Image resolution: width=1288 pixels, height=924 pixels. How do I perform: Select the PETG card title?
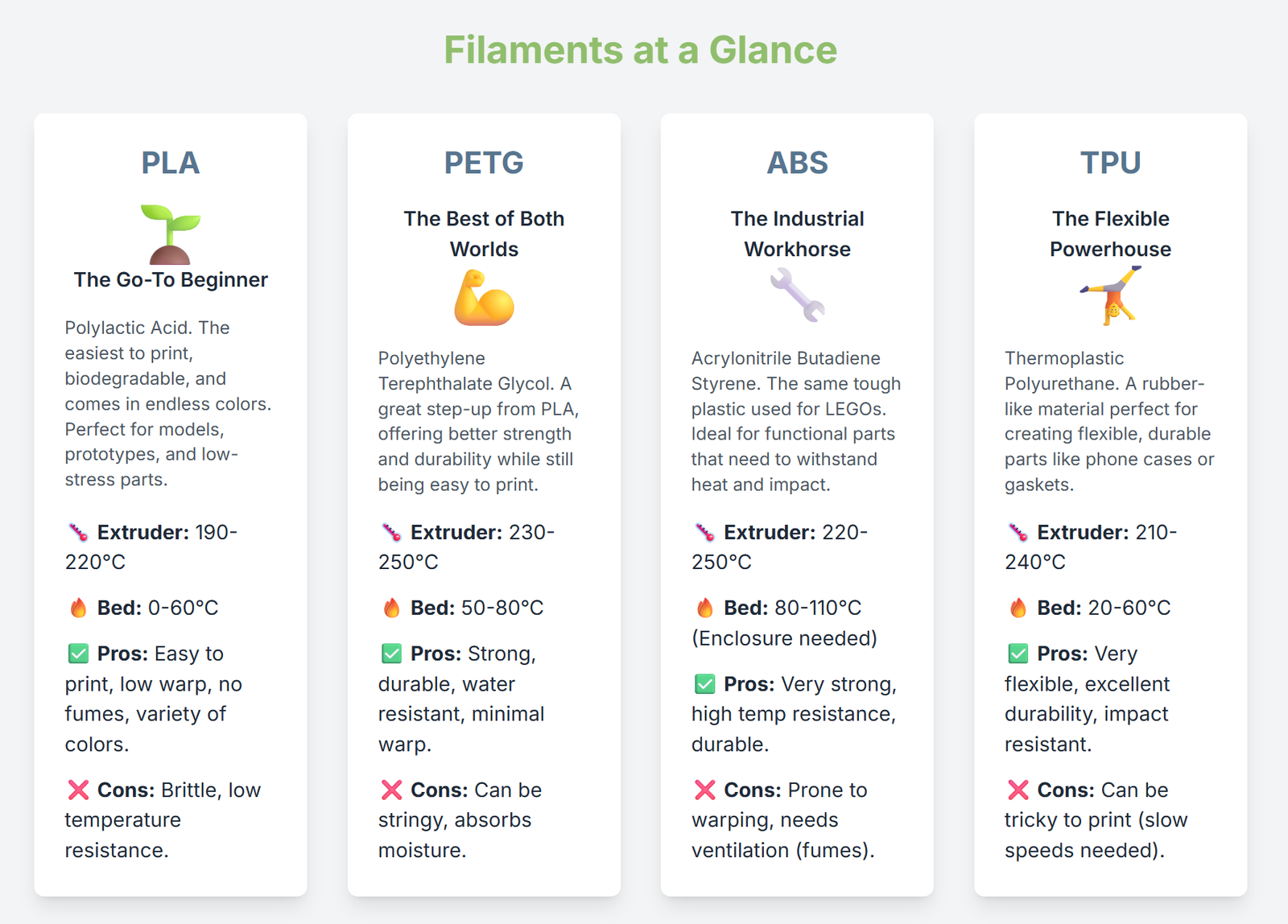[x=484, y=163]
